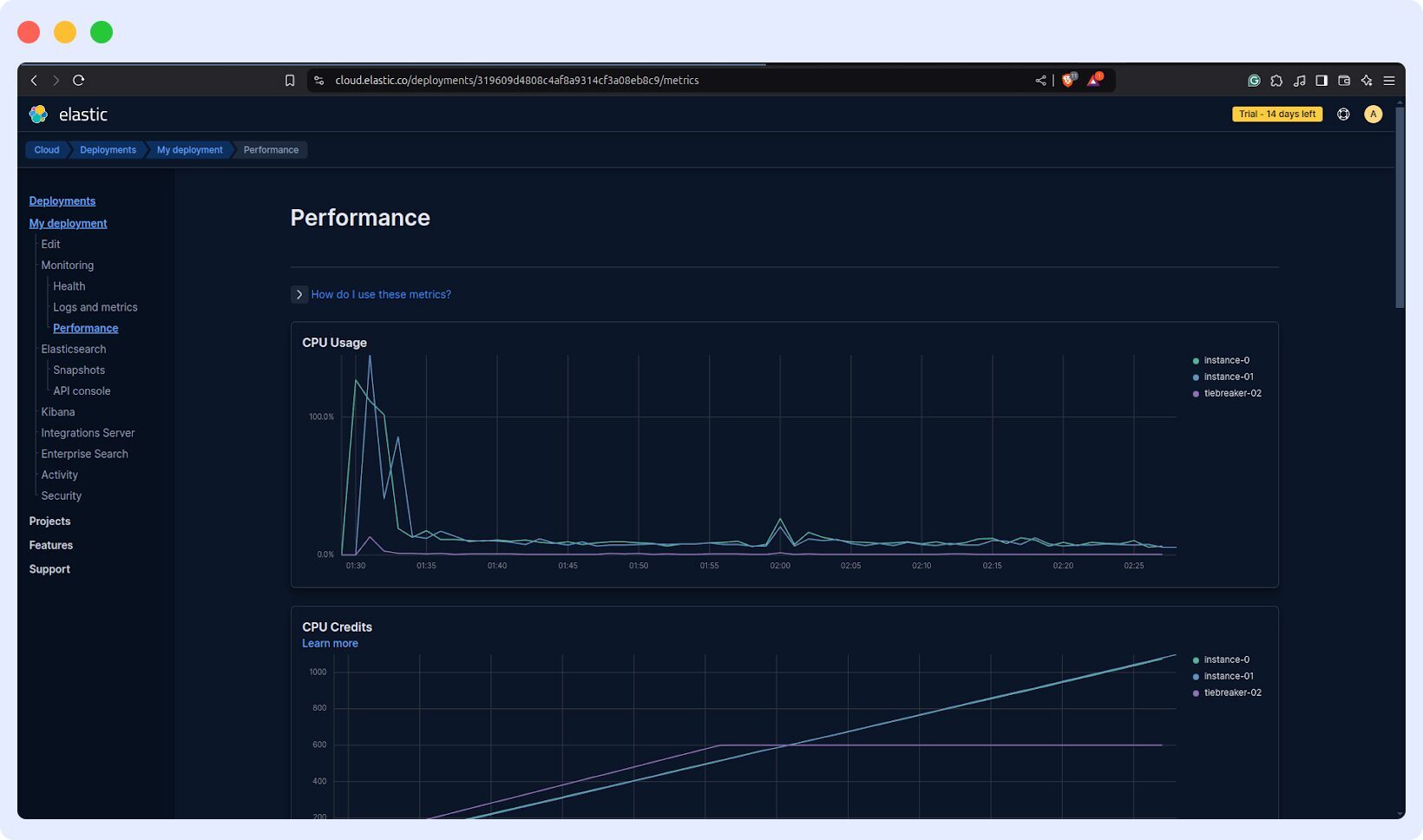Select Health under Monitoring in the sidebar
The width and height of the screenshot is (1423, 840).
[x=69, y=285]
